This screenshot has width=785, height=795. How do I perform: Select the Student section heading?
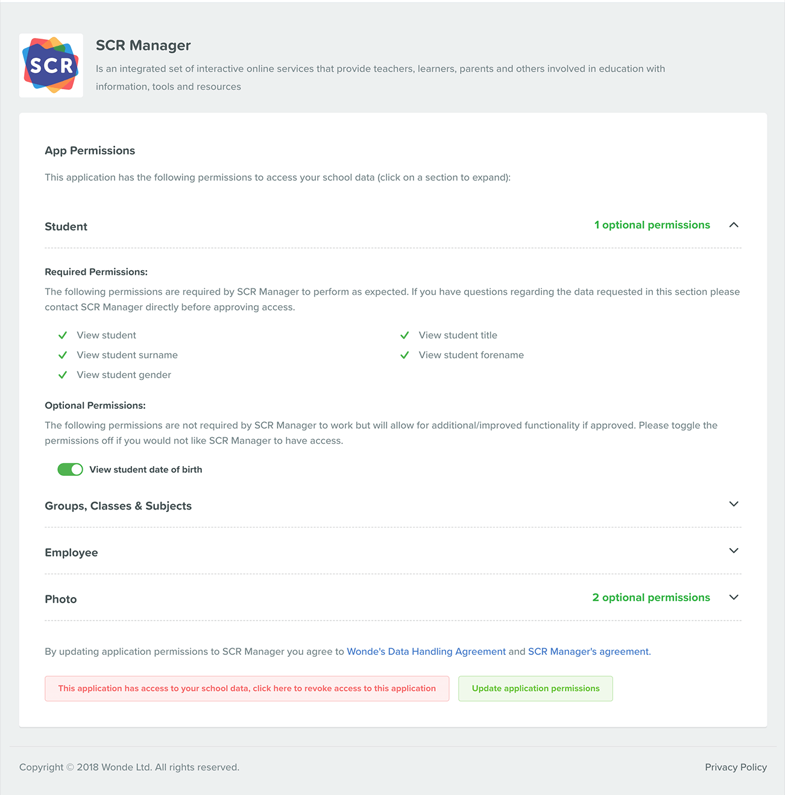click(66, 227)
